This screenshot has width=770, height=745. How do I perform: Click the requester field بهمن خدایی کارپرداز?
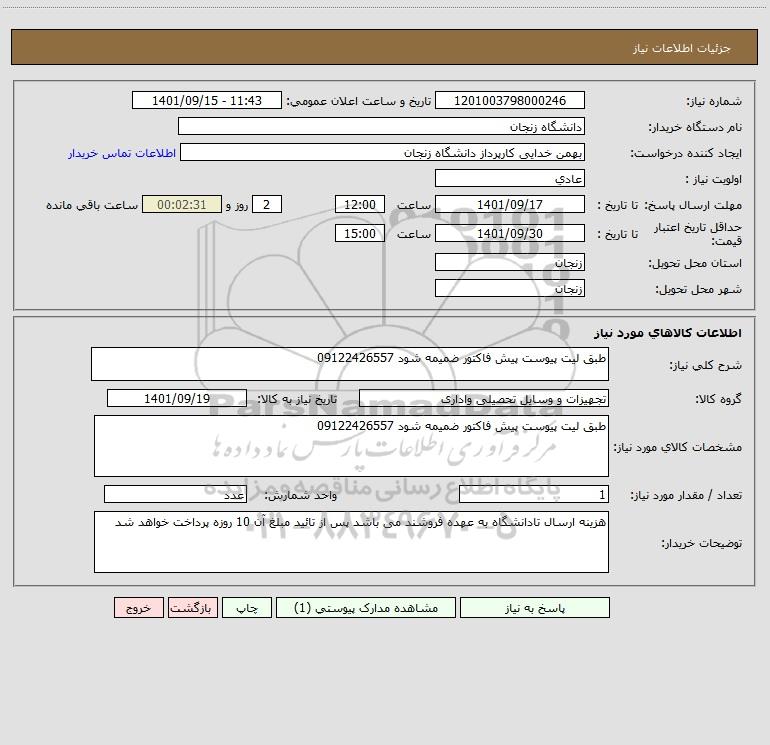pyautogui.click(x=382, y=152)
